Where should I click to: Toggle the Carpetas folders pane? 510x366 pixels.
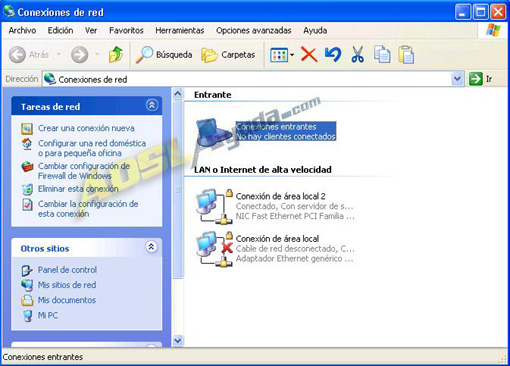click(228, 55)
